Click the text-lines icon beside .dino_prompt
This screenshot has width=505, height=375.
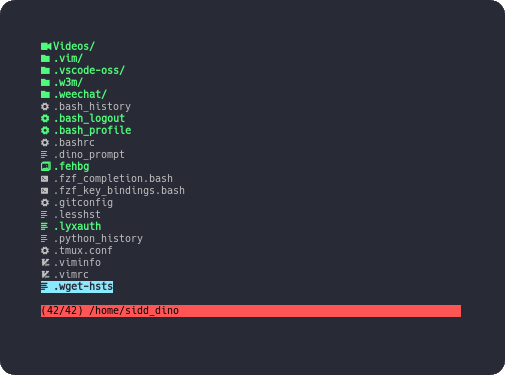(44, 155)
